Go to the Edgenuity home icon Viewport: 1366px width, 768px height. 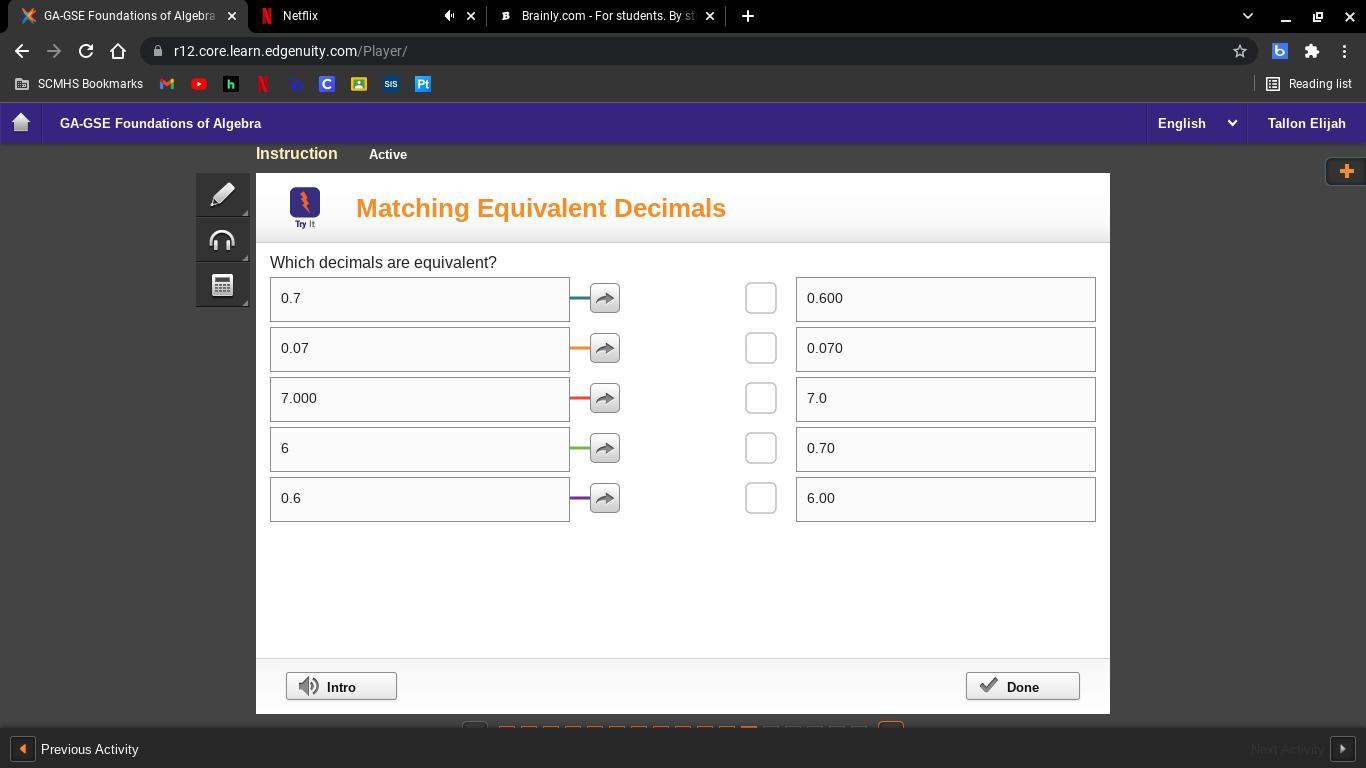tap(21, 123)
